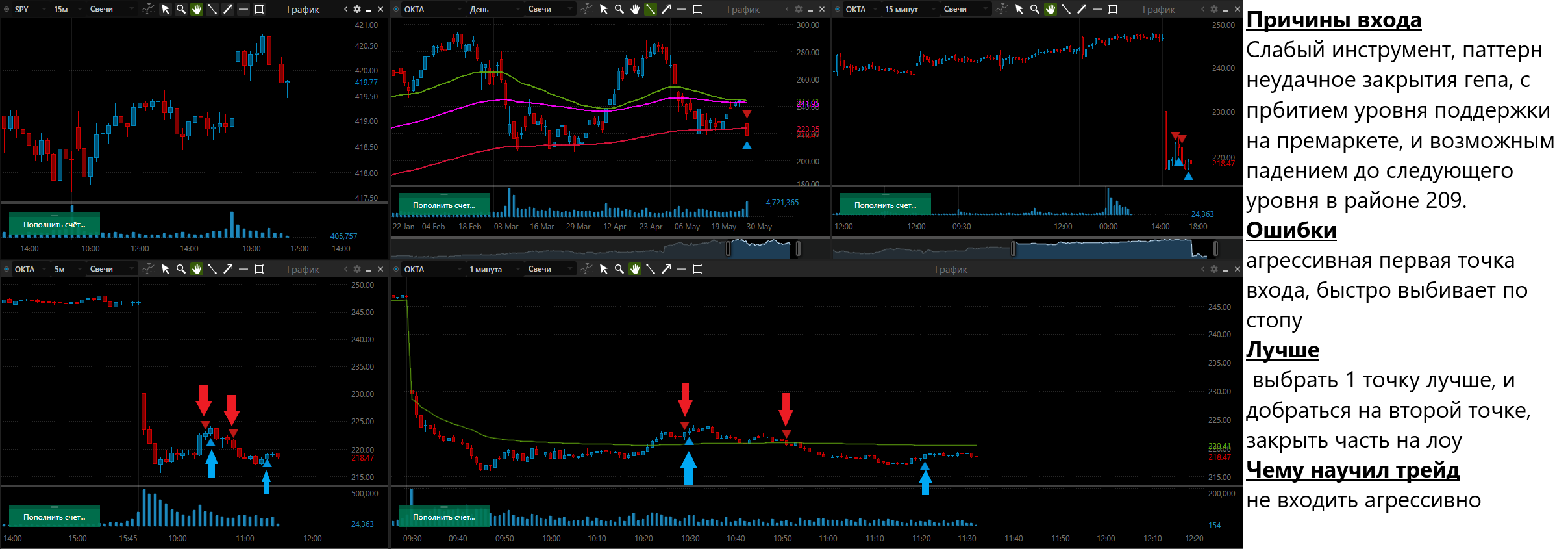This screenshot has width=1568, height=549.
Task: Select cursor tool in OKTA 15 минут chart
Action: (1019, 9)
